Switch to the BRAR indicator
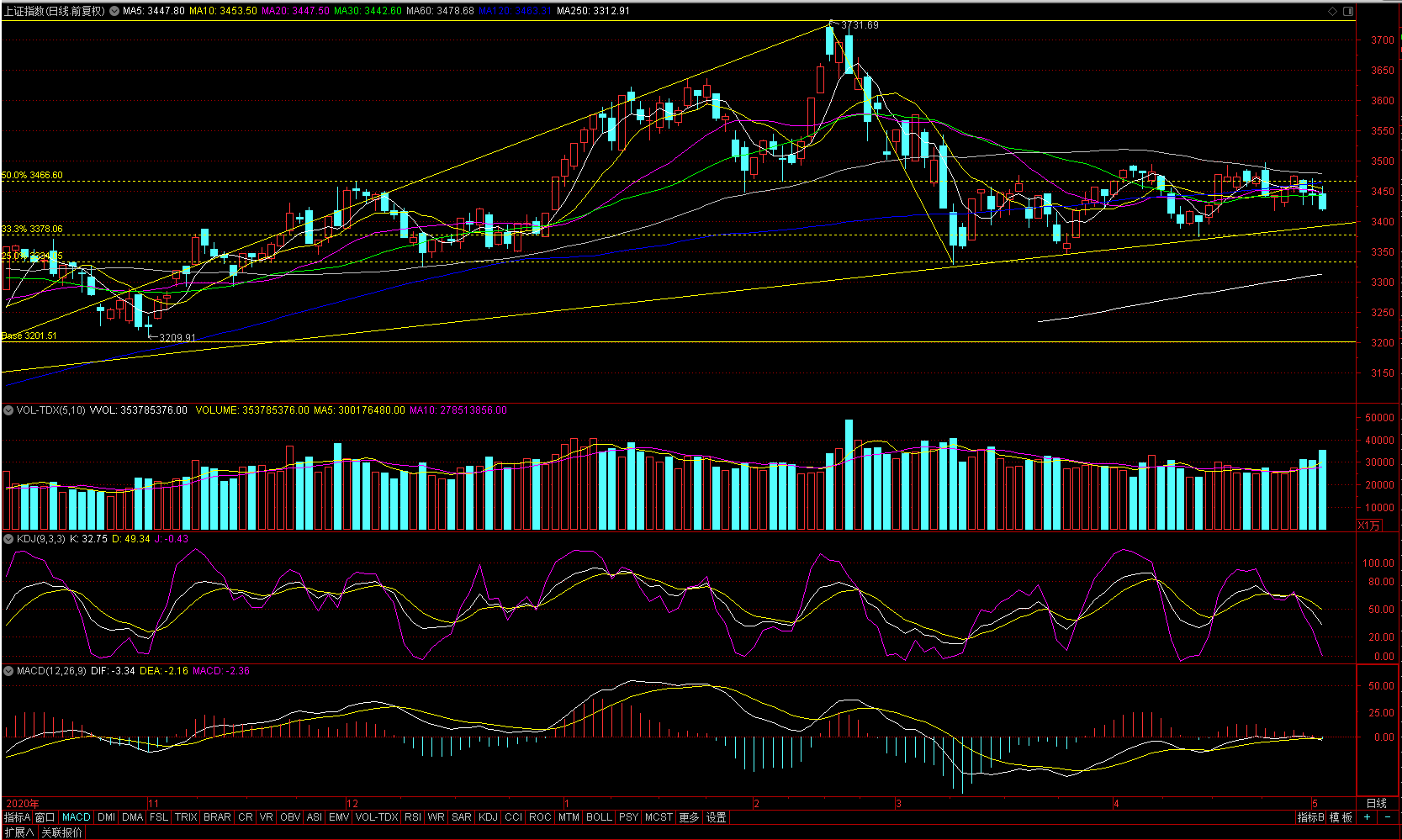The width and height of the screenshot is (1402, 840). 217,817
